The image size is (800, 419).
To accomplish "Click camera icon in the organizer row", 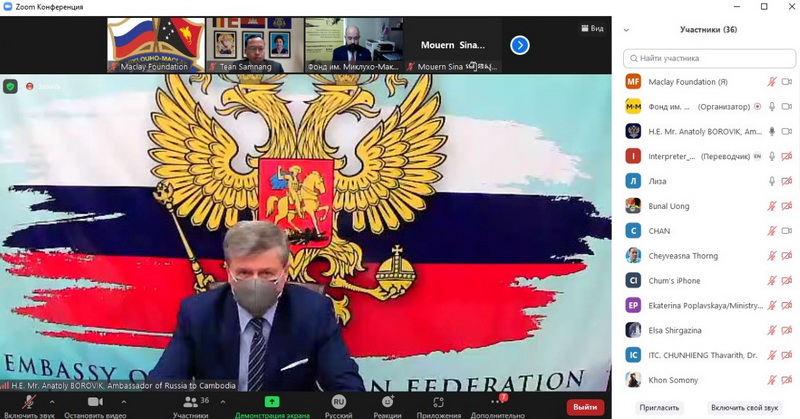I will 787,107.
